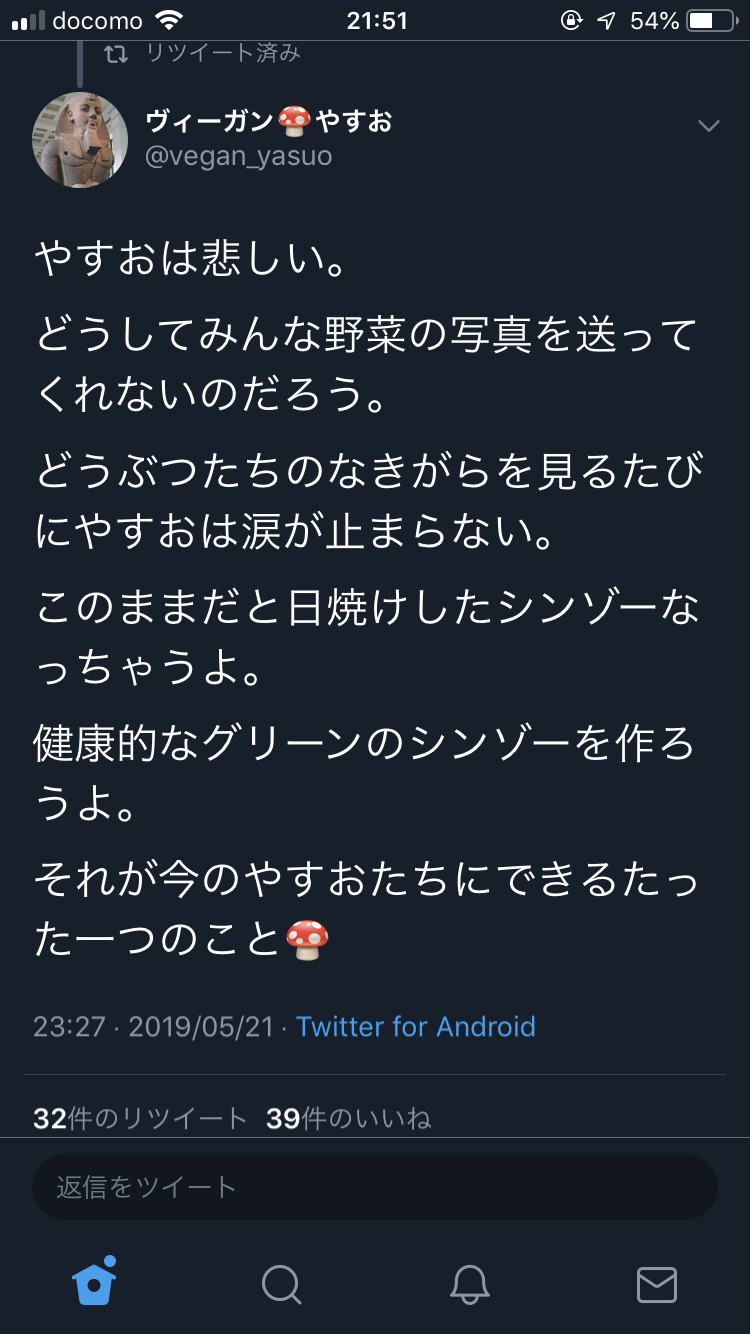Expand the tweet options chevron menu
Viewport: 750px width, 1334px height.
[708, 126]
